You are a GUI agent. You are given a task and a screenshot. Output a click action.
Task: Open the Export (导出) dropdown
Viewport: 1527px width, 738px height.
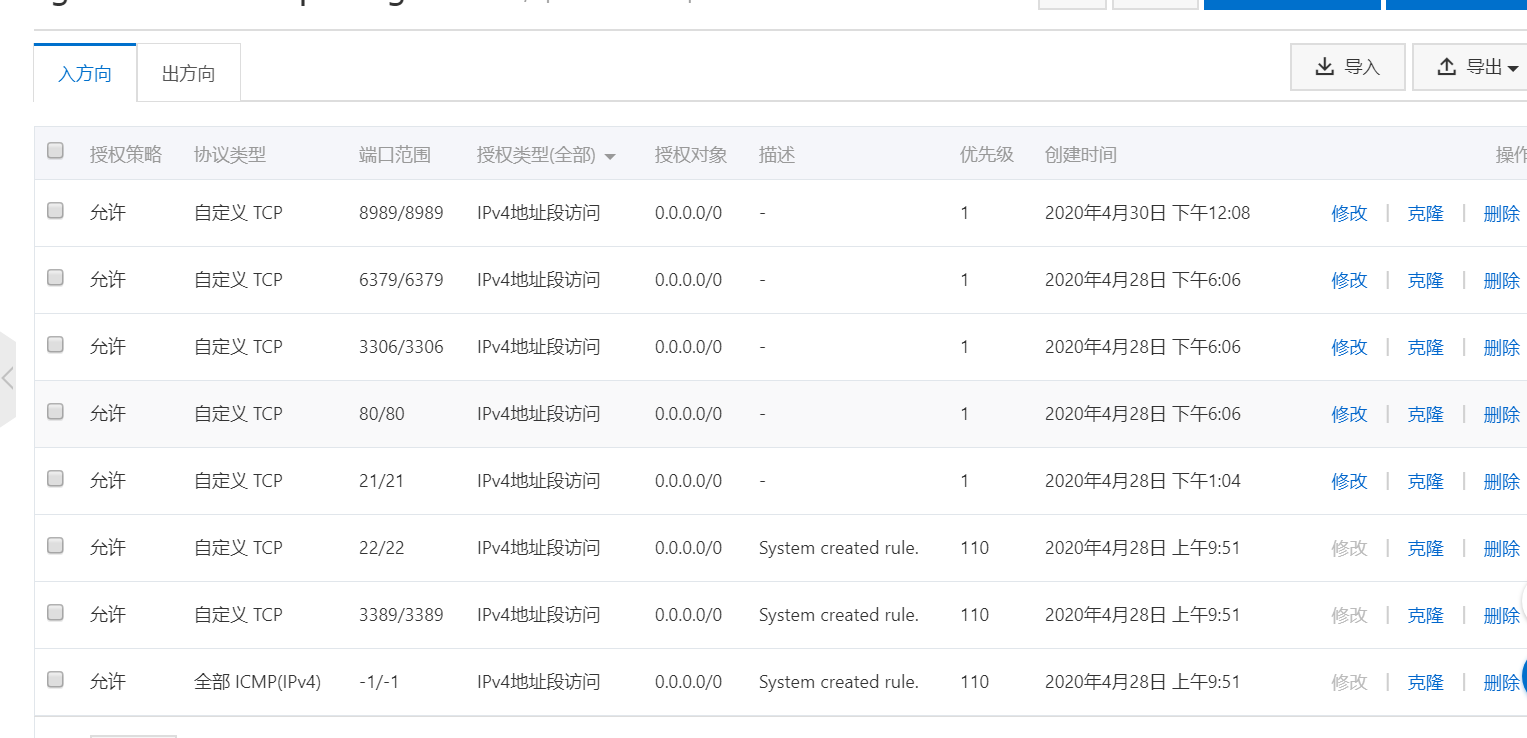(1469, 67)
